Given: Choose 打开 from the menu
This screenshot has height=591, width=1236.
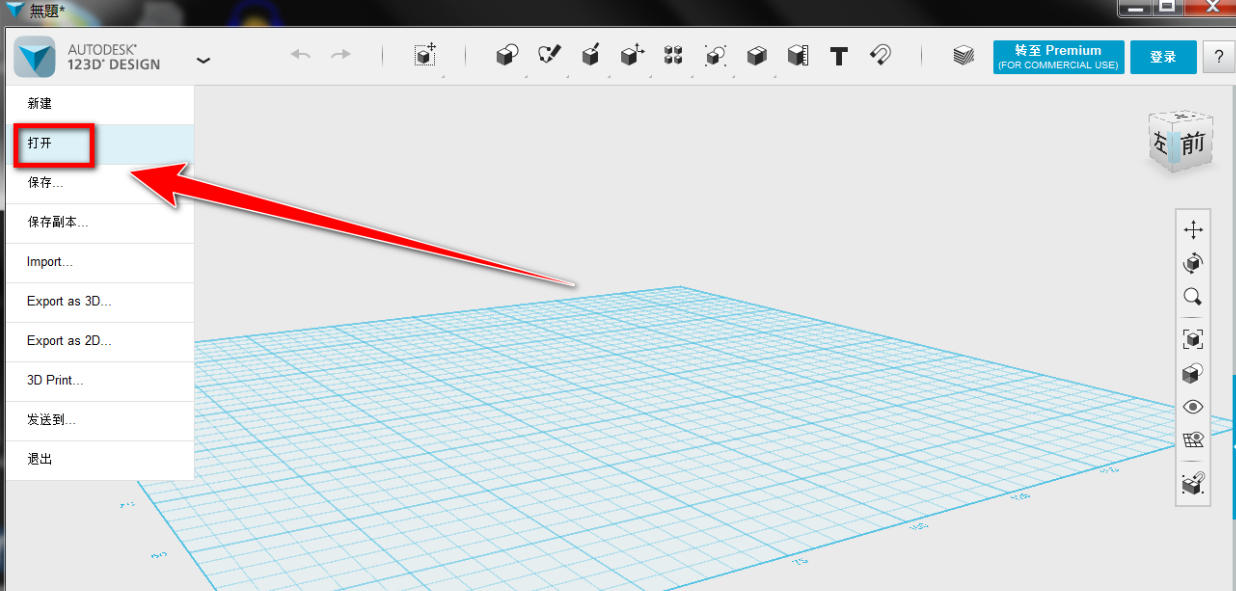Looking at the screenshot, I should pyautogui.click(x=99, y=144).
